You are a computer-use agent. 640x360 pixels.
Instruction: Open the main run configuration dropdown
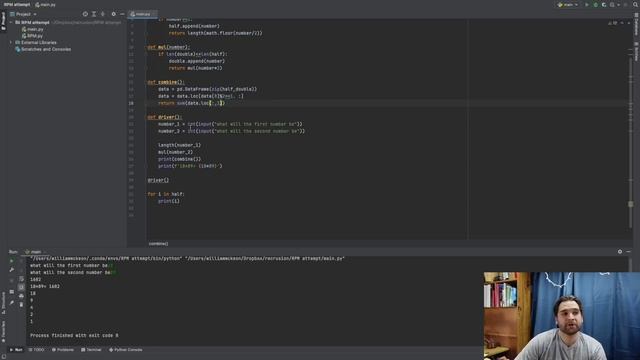(x=567, y=5)
